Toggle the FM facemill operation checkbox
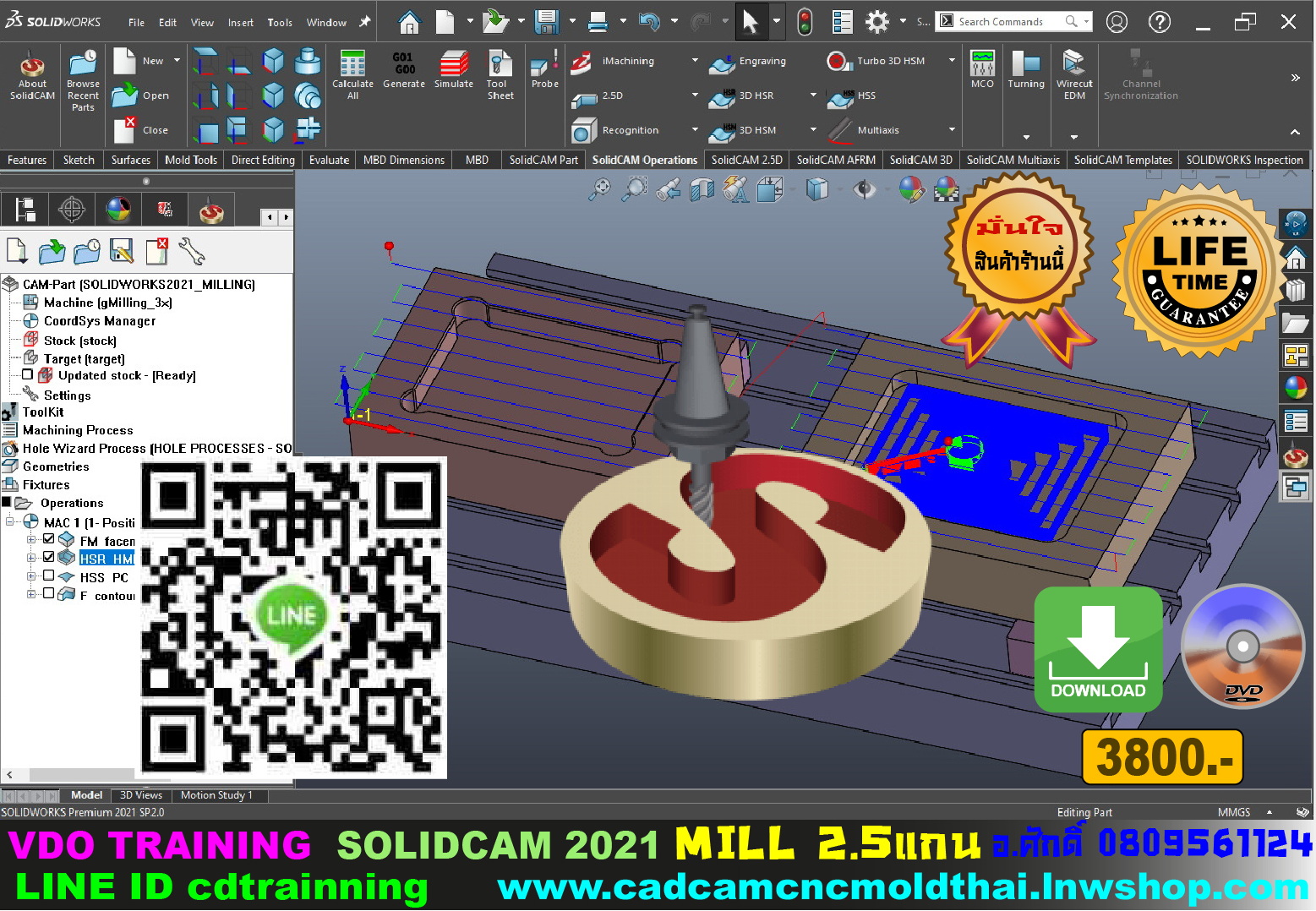 pos(49,539)
